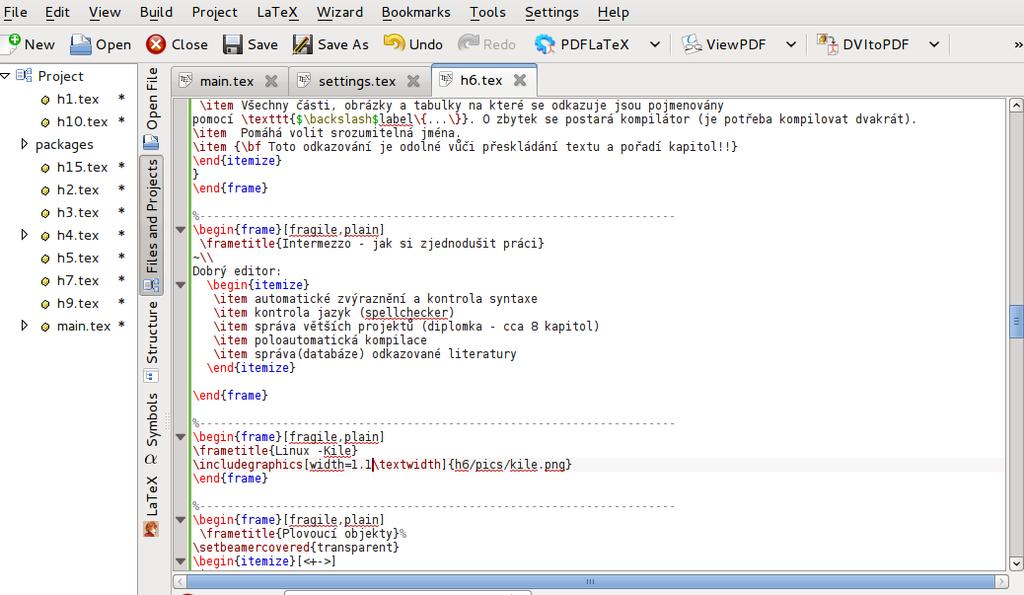Run PDFLaTeX compile icon

pos(545,44)
